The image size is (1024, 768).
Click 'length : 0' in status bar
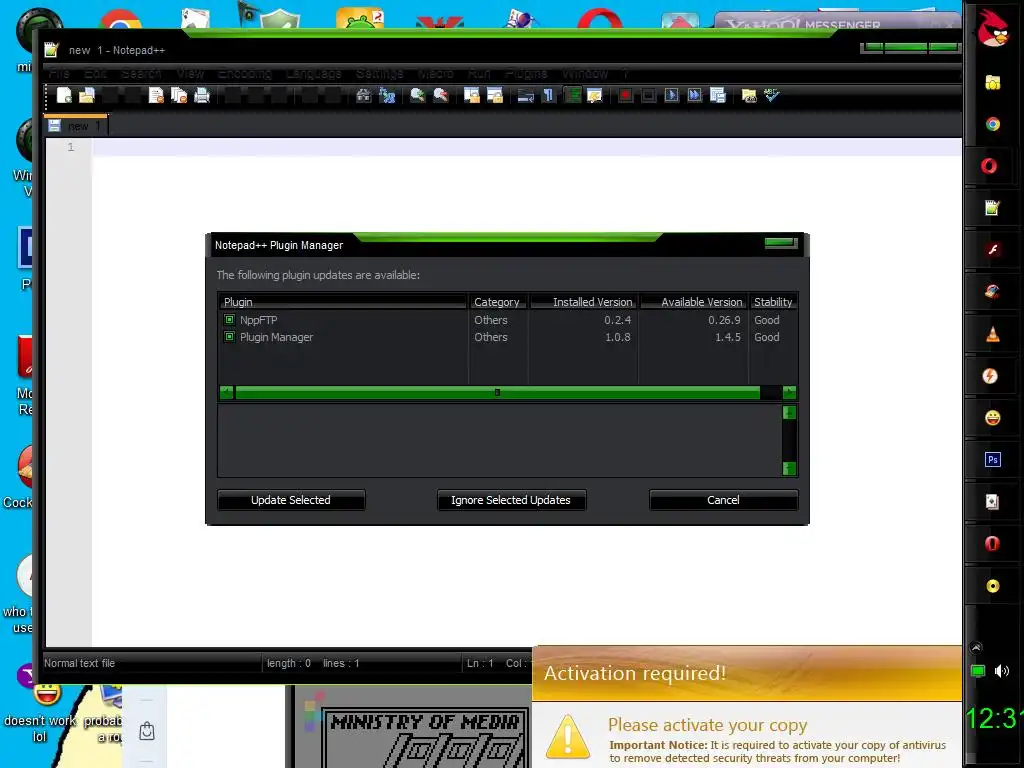coord(289,663)
